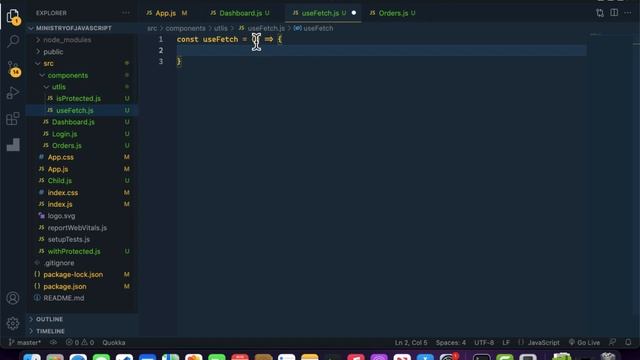Switch to the Orders.js tab

pyautogui.click(x=393, y=13)
